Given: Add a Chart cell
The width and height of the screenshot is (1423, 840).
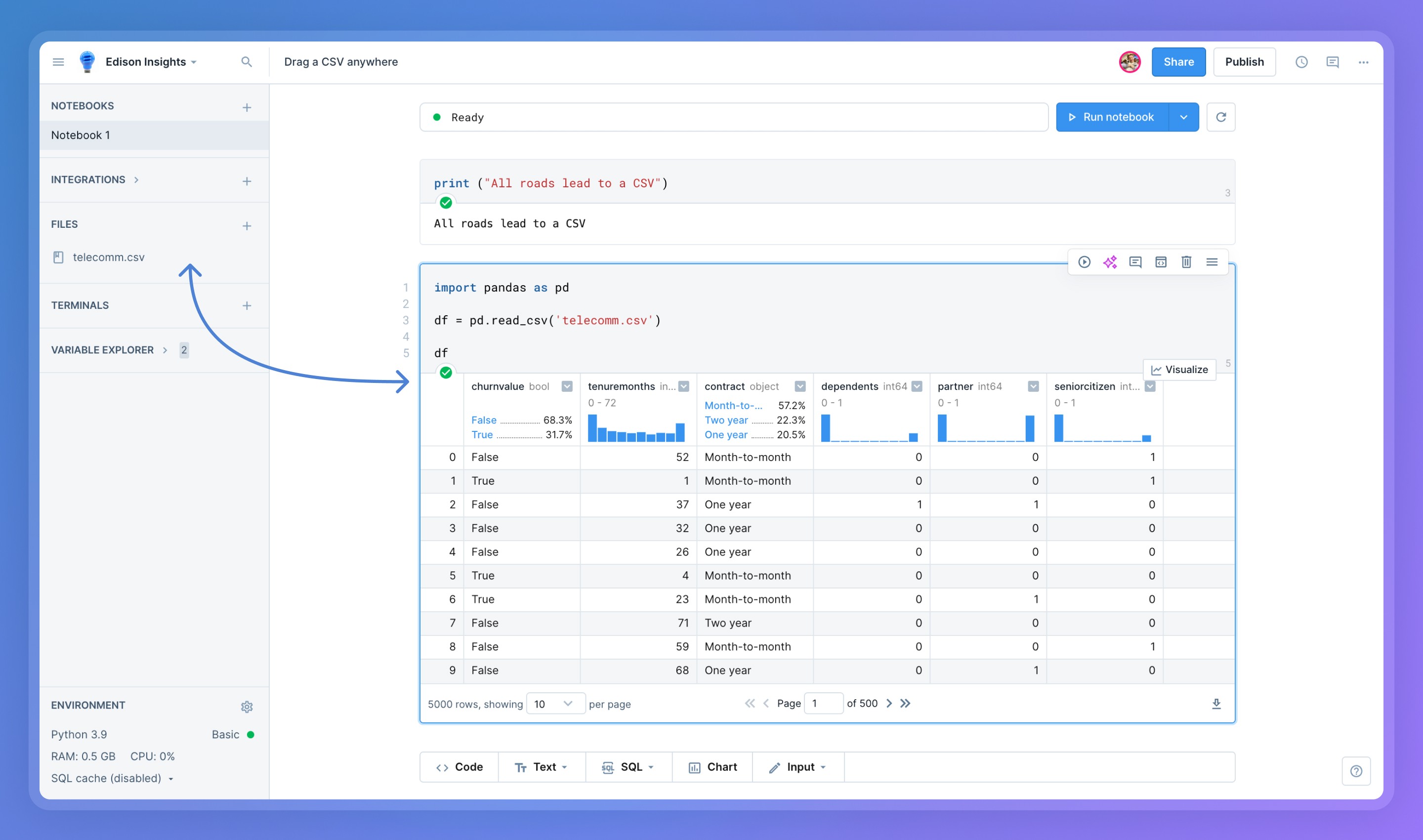Looking at the screenshot, I should (712, 767).
